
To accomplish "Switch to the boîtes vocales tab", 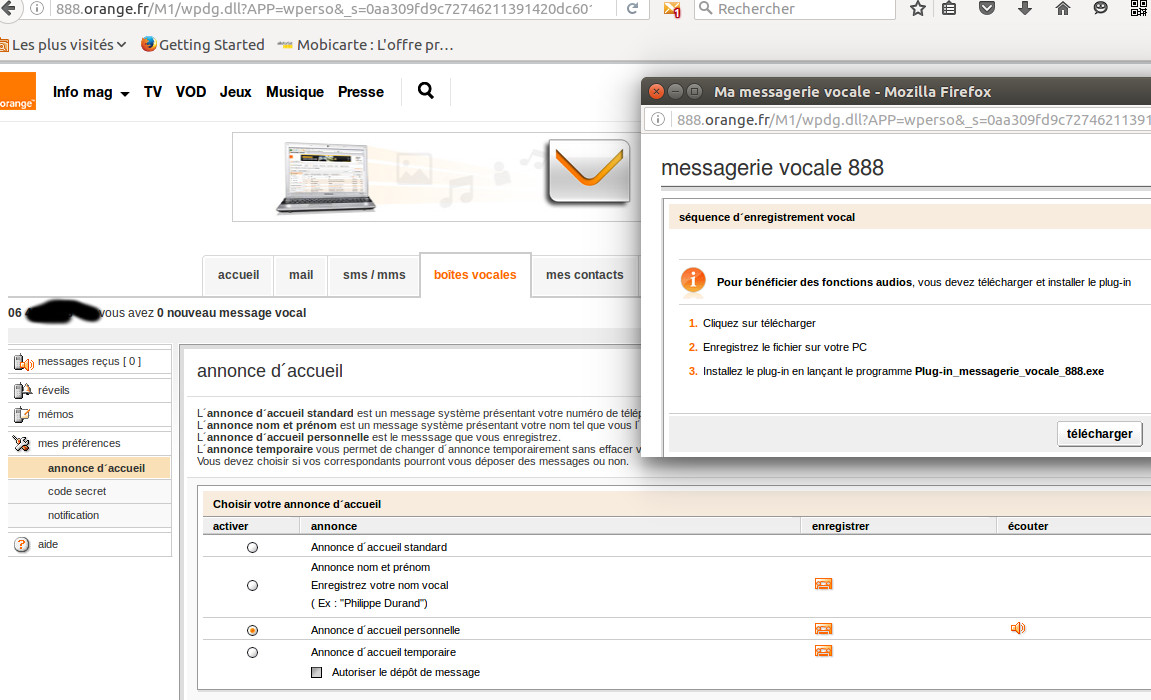I will [475, 275].
